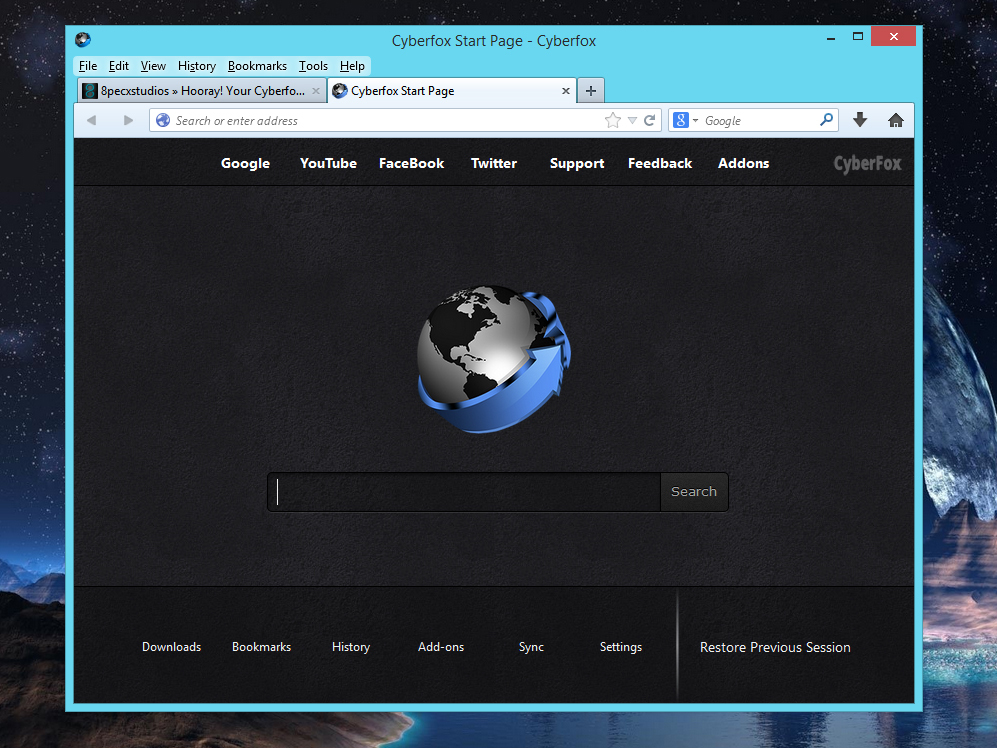Click the start page search input field
The width and height of the screenshot is (997, 748).
pos(464,492)
